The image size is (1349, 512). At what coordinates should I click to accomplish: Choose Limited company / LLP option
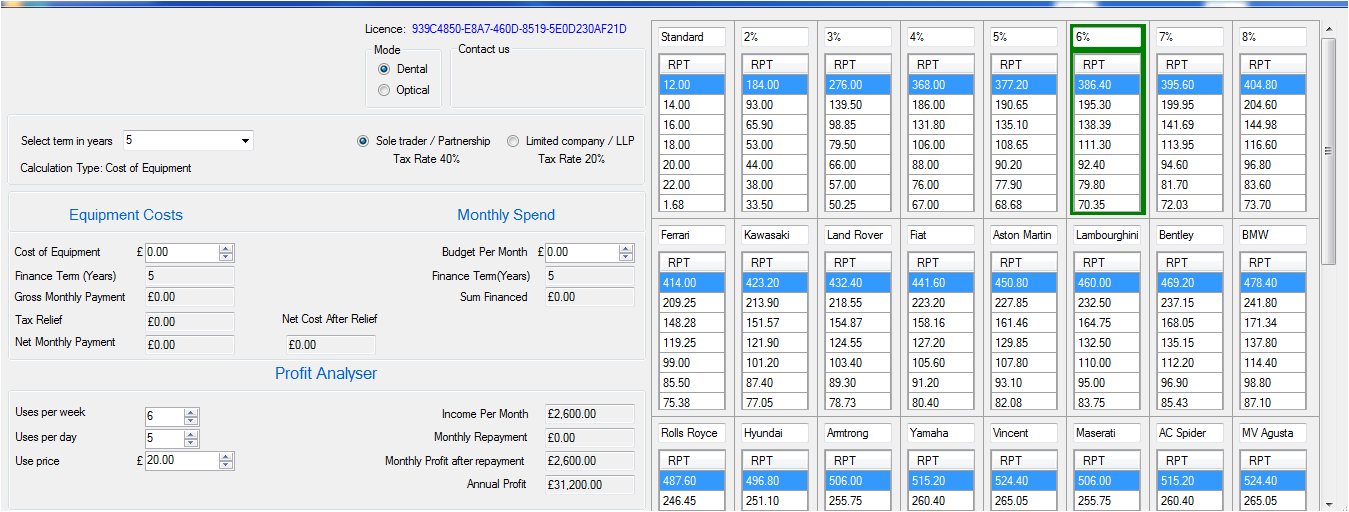tap(513, 141)
